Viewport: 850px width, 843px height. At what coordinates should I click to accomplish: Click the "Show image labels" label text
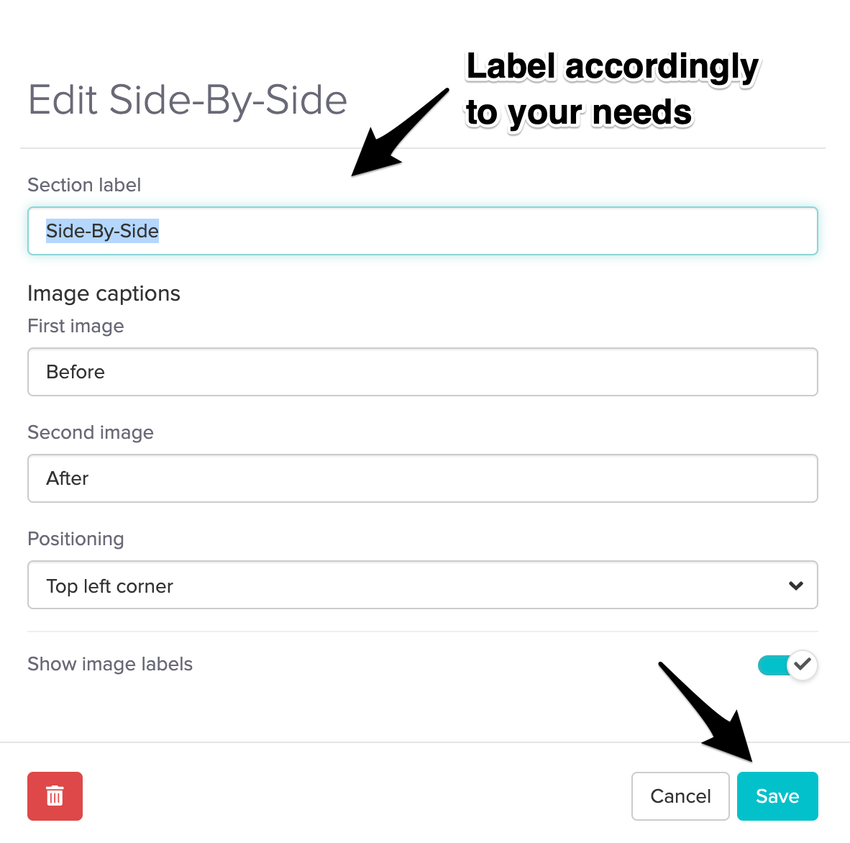(110, 664)
